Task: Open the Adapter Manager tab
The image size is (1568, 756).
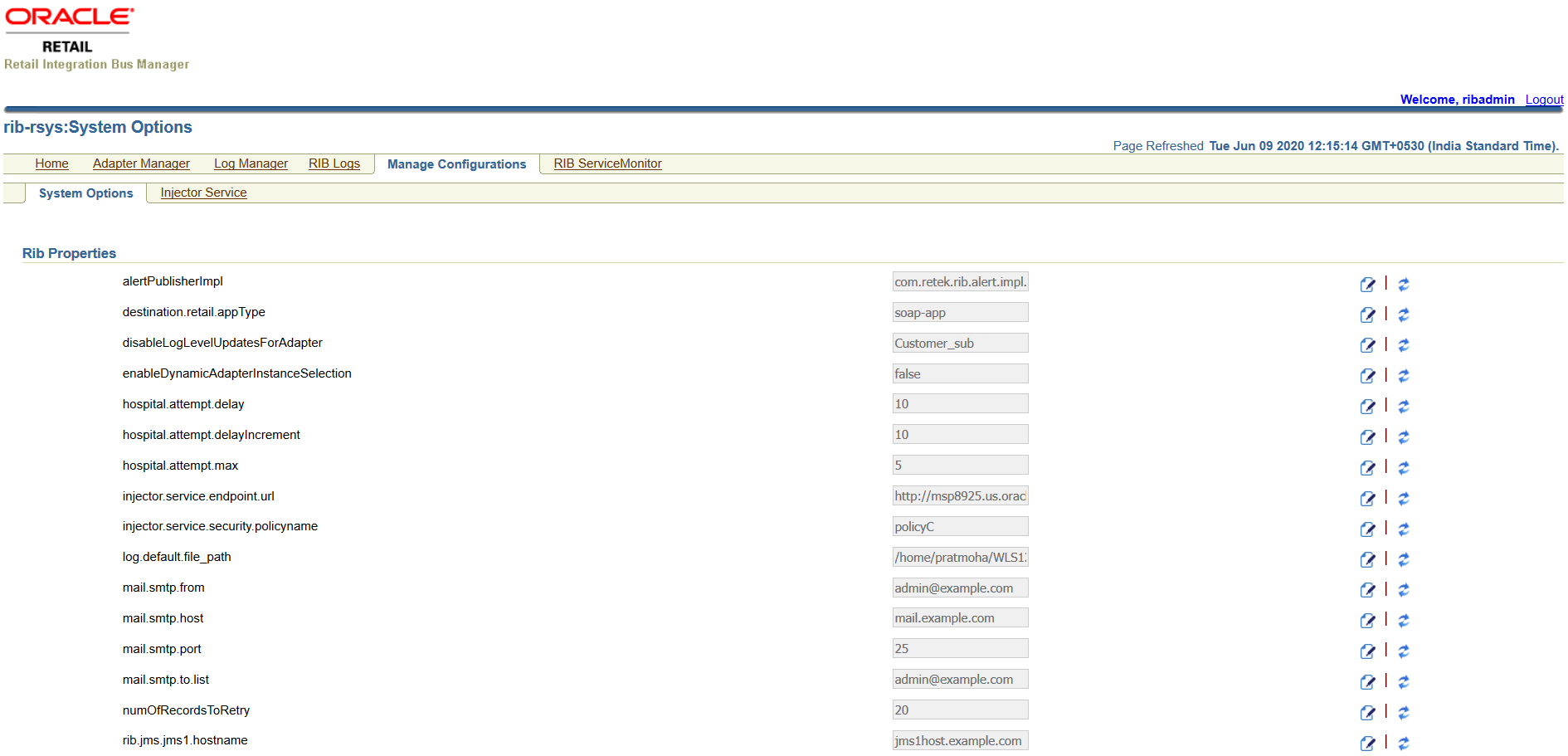Action: (x=141, y=163)
